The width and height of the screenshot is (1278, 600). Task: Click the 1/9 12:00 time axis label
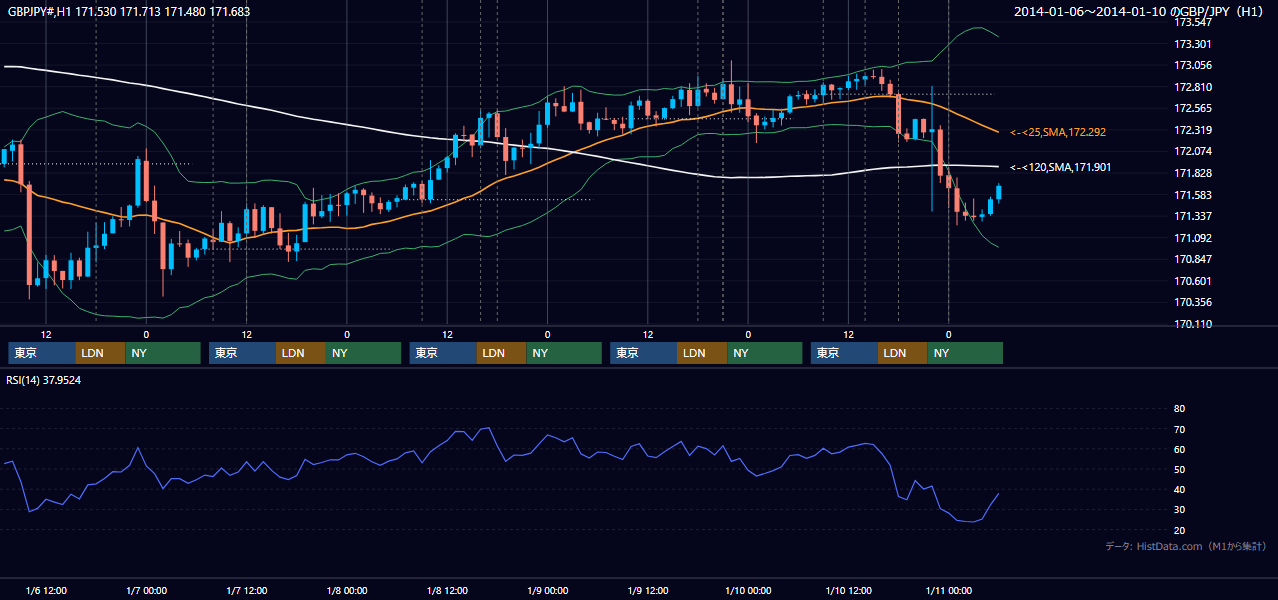(x=648, y=590)
